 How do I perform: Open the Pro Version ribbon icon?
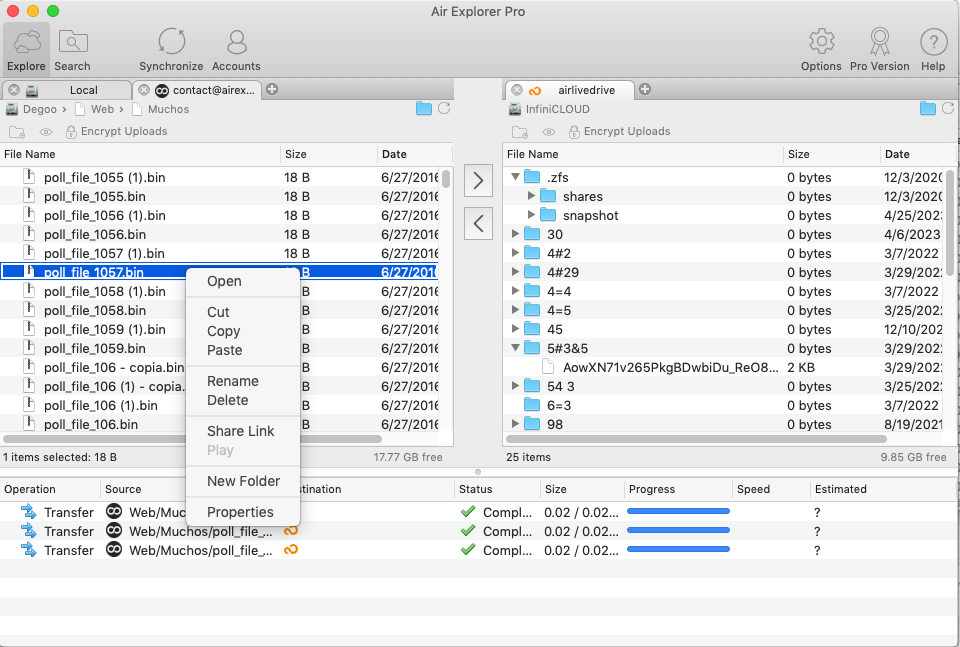(x=880, y=50)
